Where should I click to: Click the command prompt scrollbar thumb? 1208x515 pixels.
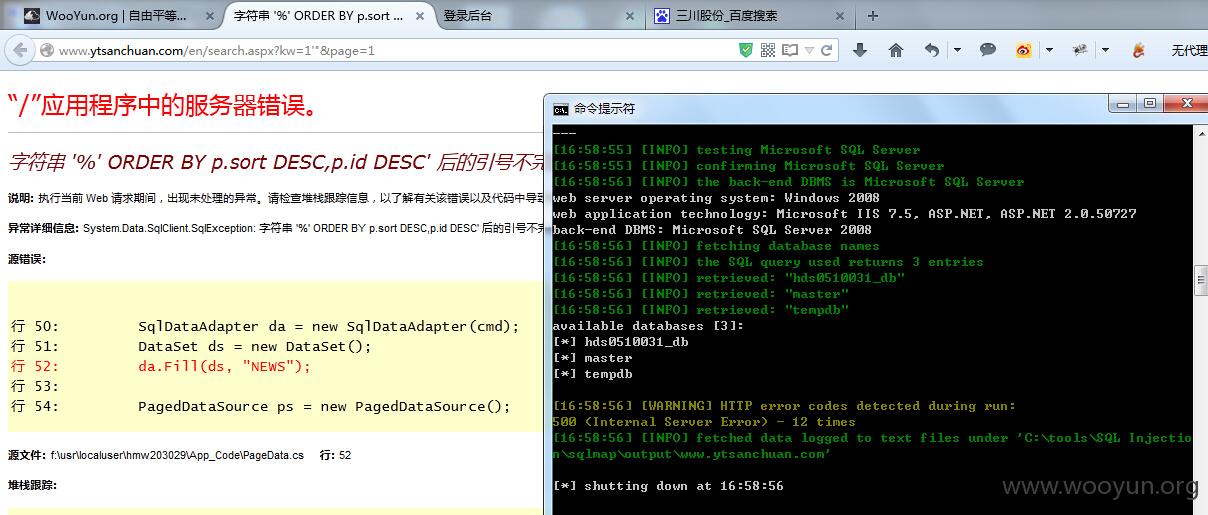1200,283
